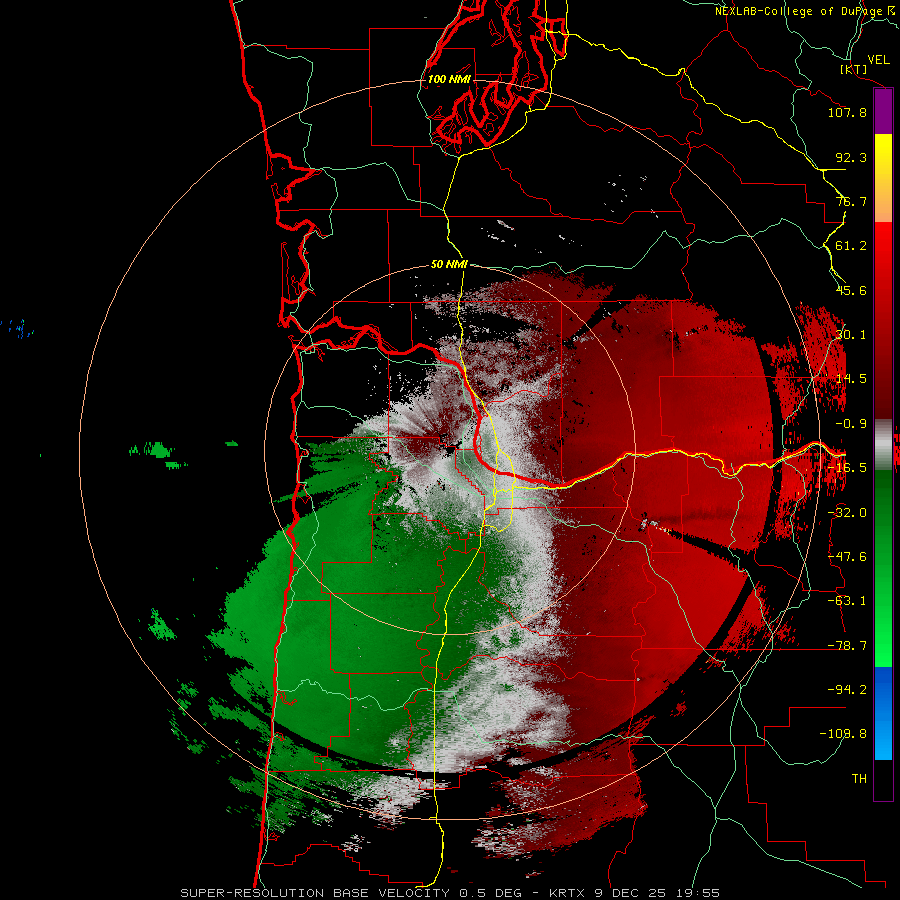
Task: Click the 30.1 scale value
Action: [x=851, y=335]
